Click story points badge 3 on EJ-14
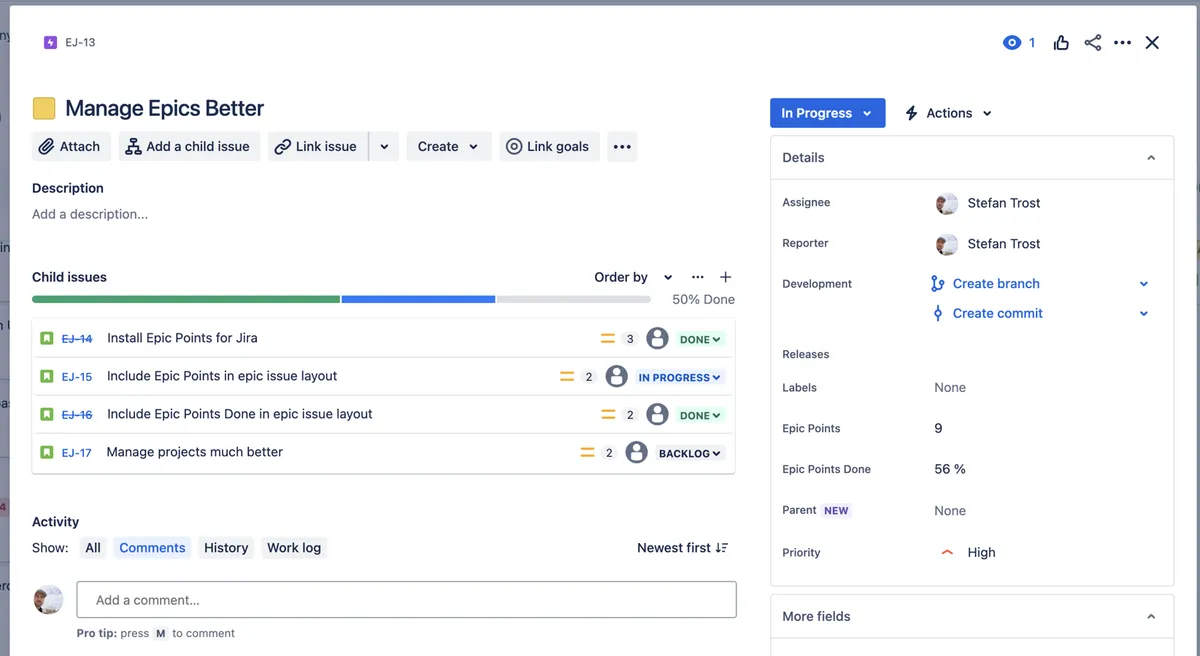Image resolution: width=1200 pixels, height=656 pixels. [x=630, y=339]
